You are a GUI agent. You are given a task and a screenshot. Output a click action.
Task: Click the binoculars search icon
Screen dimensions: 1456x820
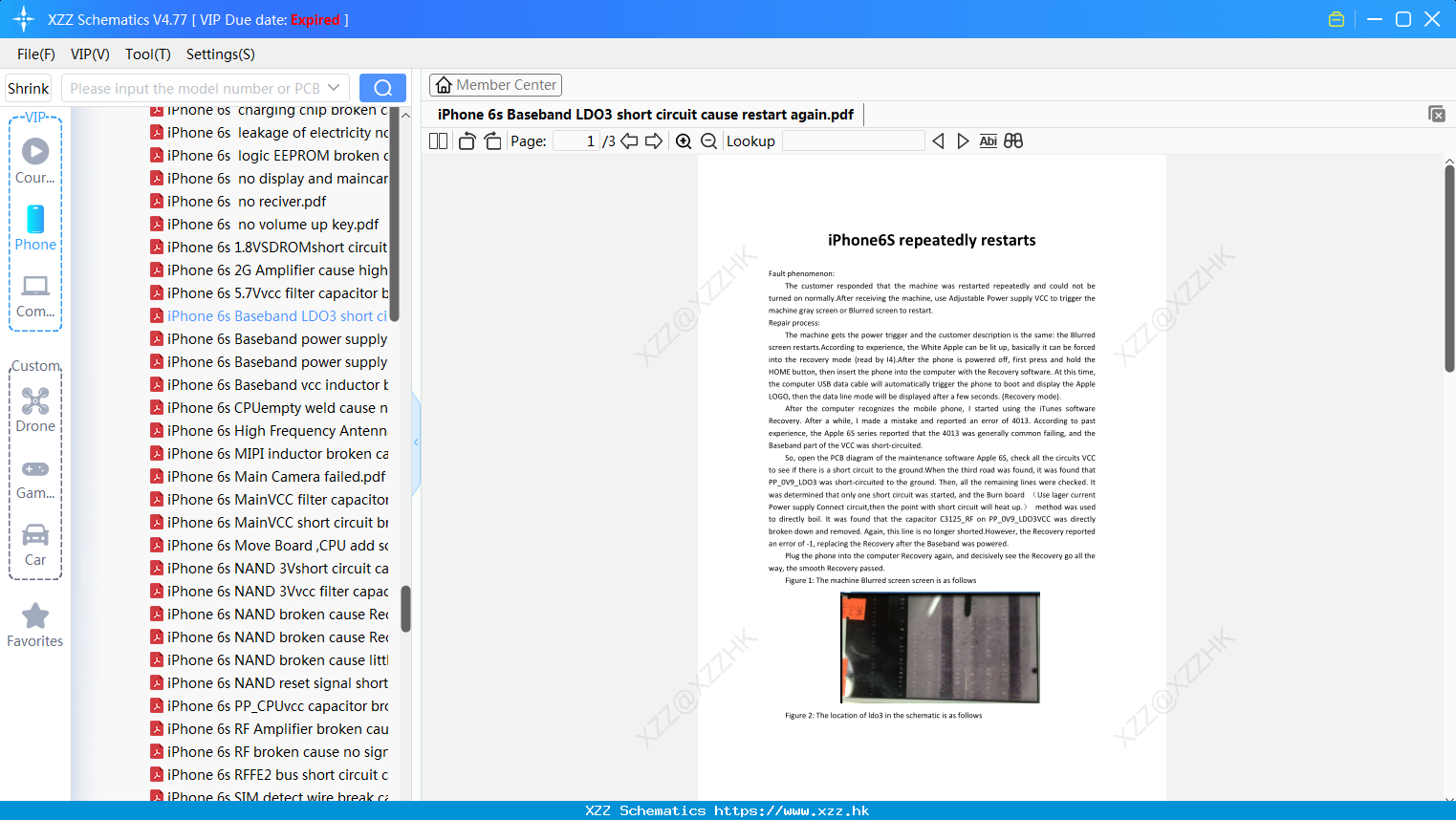1013,141
